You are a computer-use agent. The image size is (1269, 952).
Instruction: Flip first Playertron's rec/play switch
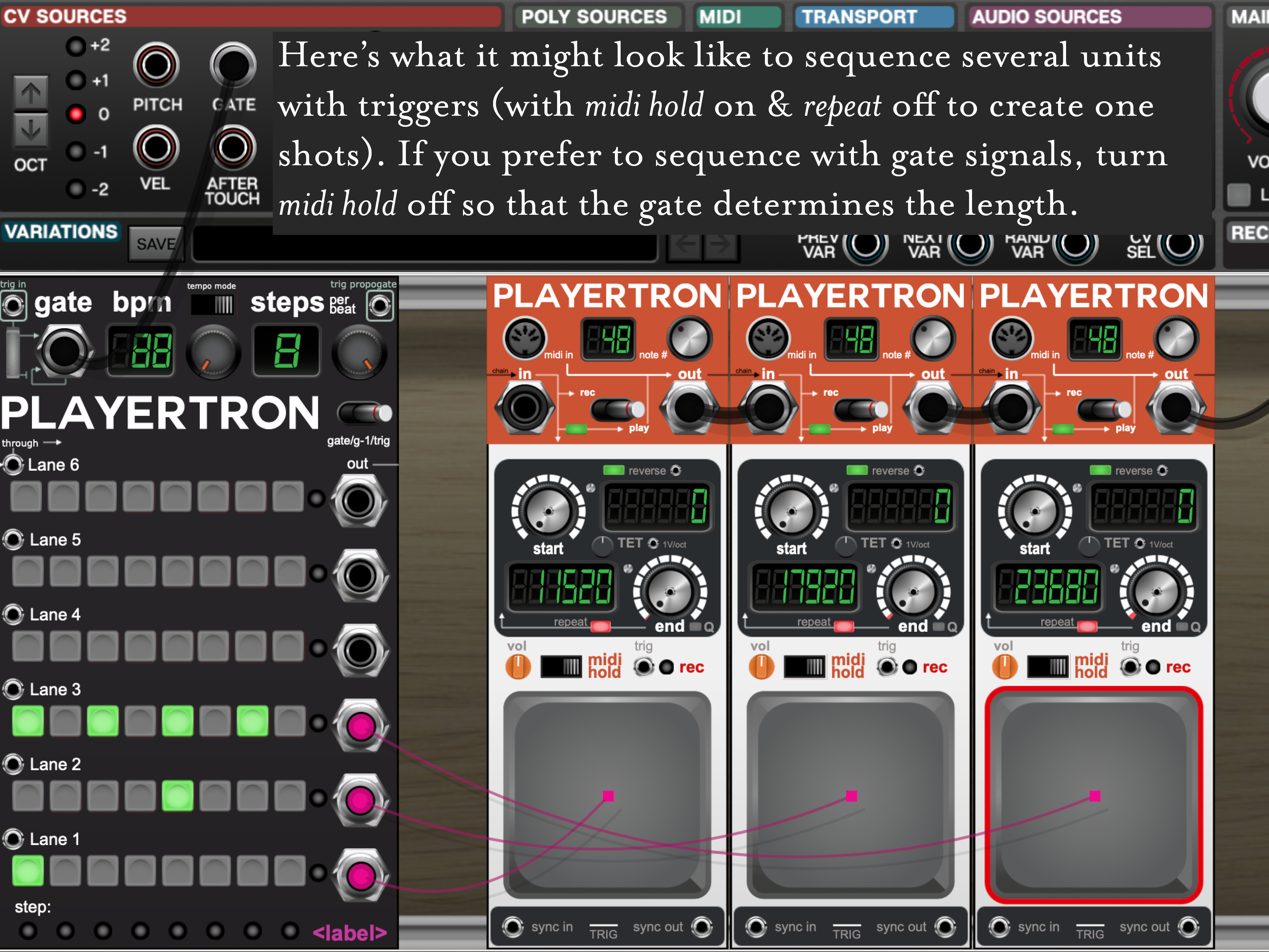point(617,410)
